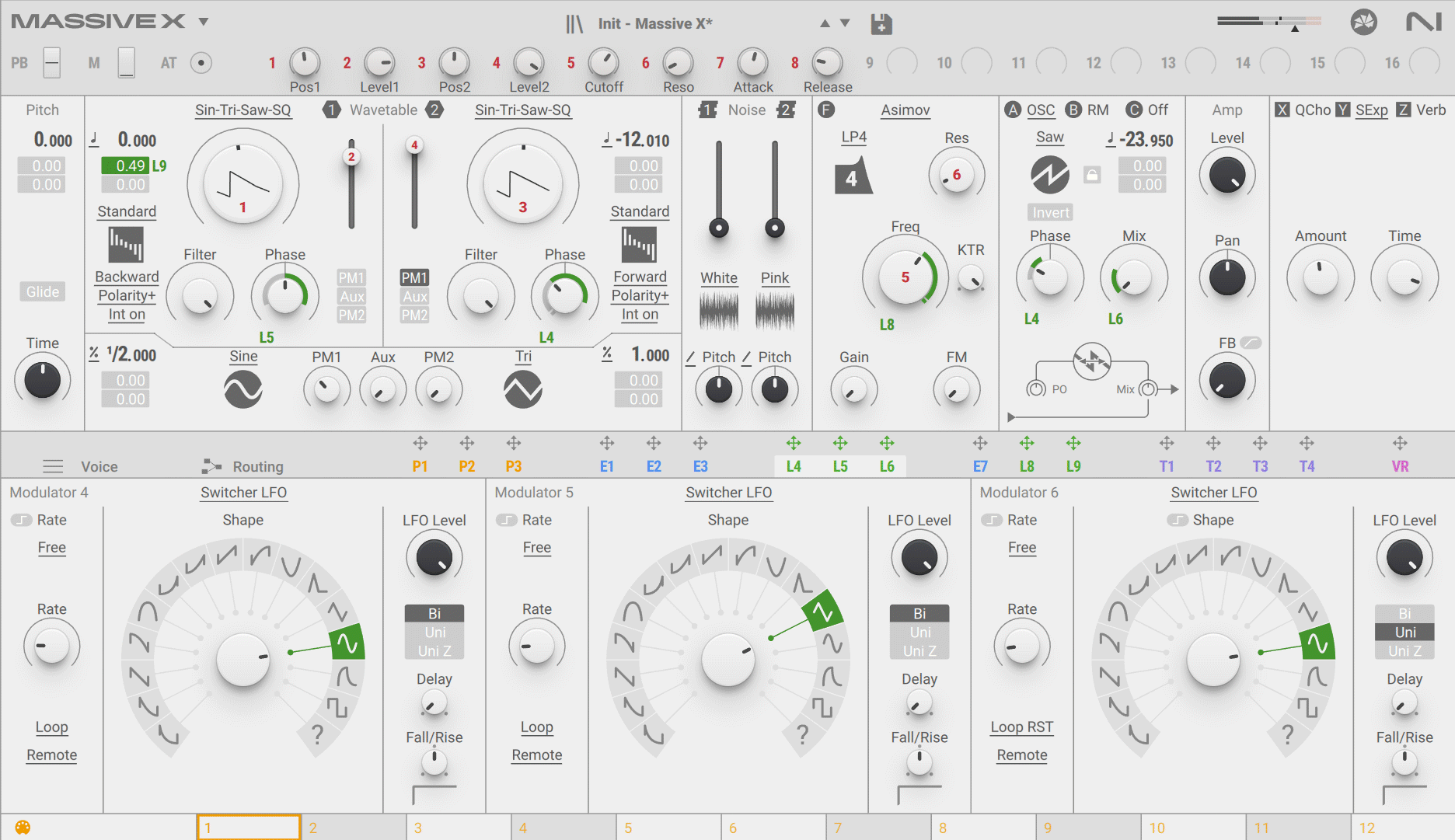Screen dimensions: 1455x840
Task: Enable Aux on oscillator 1
Action: tap(351, 296)
